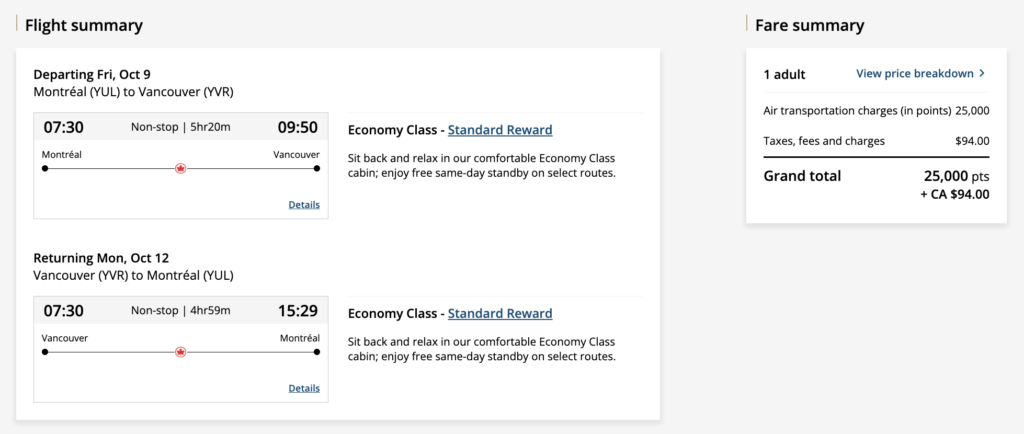Expand the price breakdown chevron arrow
Viewport: 1024px width, 434px height.
982,73
